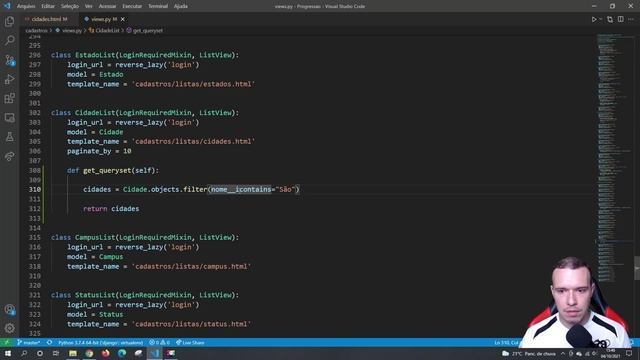Viewport: 640px width, 360px height.
Task: Switch to the cidades.html tab
Action: tap(46, 19)
